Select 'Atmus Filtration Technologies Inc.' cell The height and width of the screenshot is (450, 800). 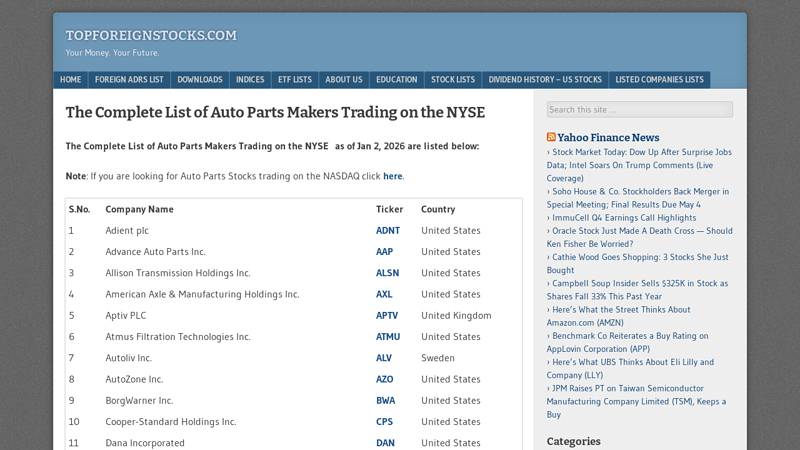tap(178, 337)
